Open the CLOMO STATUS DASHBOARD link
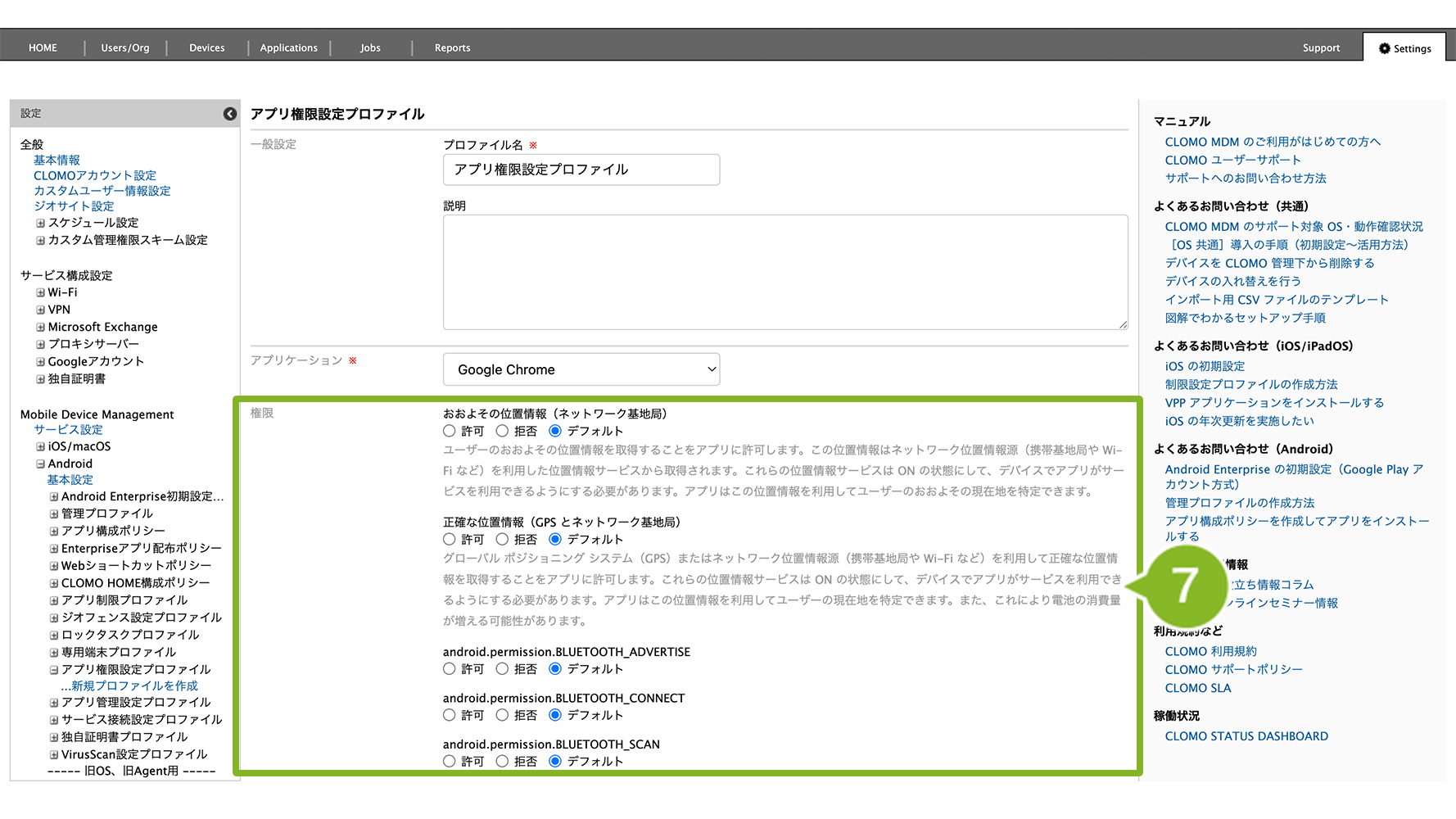This screenshot has width=1456, height=819. (x=1246, y=736)
